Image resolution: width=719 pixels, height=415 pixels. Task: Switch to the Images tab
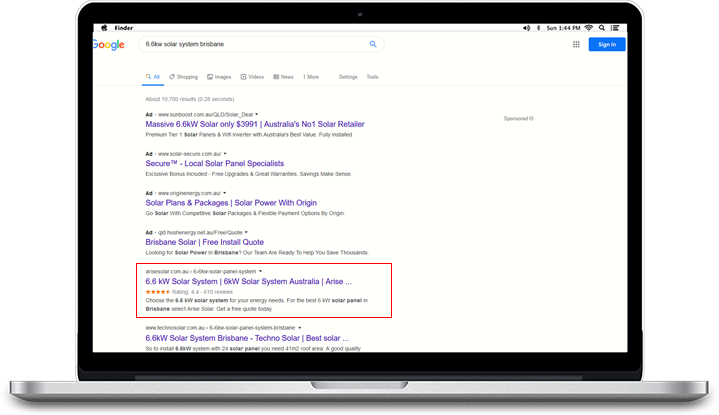point(219,77)
